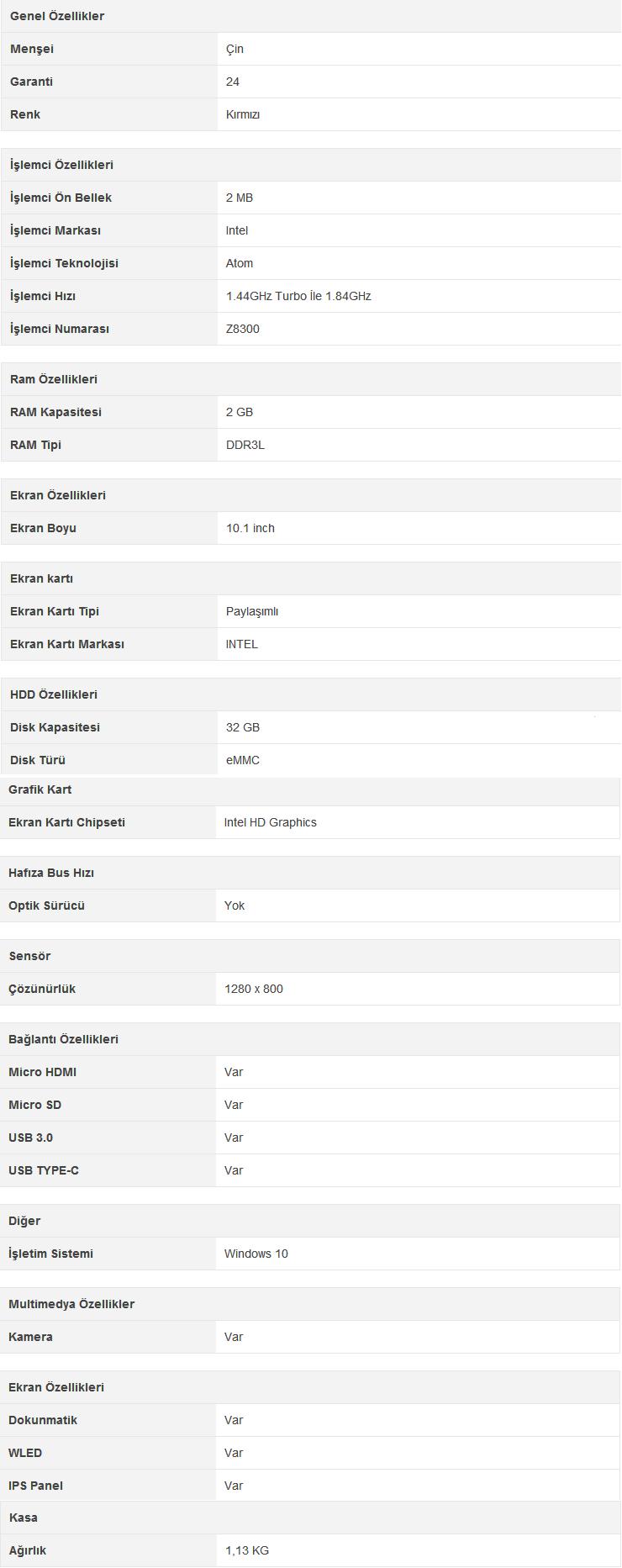Select the İşlemci Hızı row label
The height and width of the screenshot is (1568, 622).
43,296
